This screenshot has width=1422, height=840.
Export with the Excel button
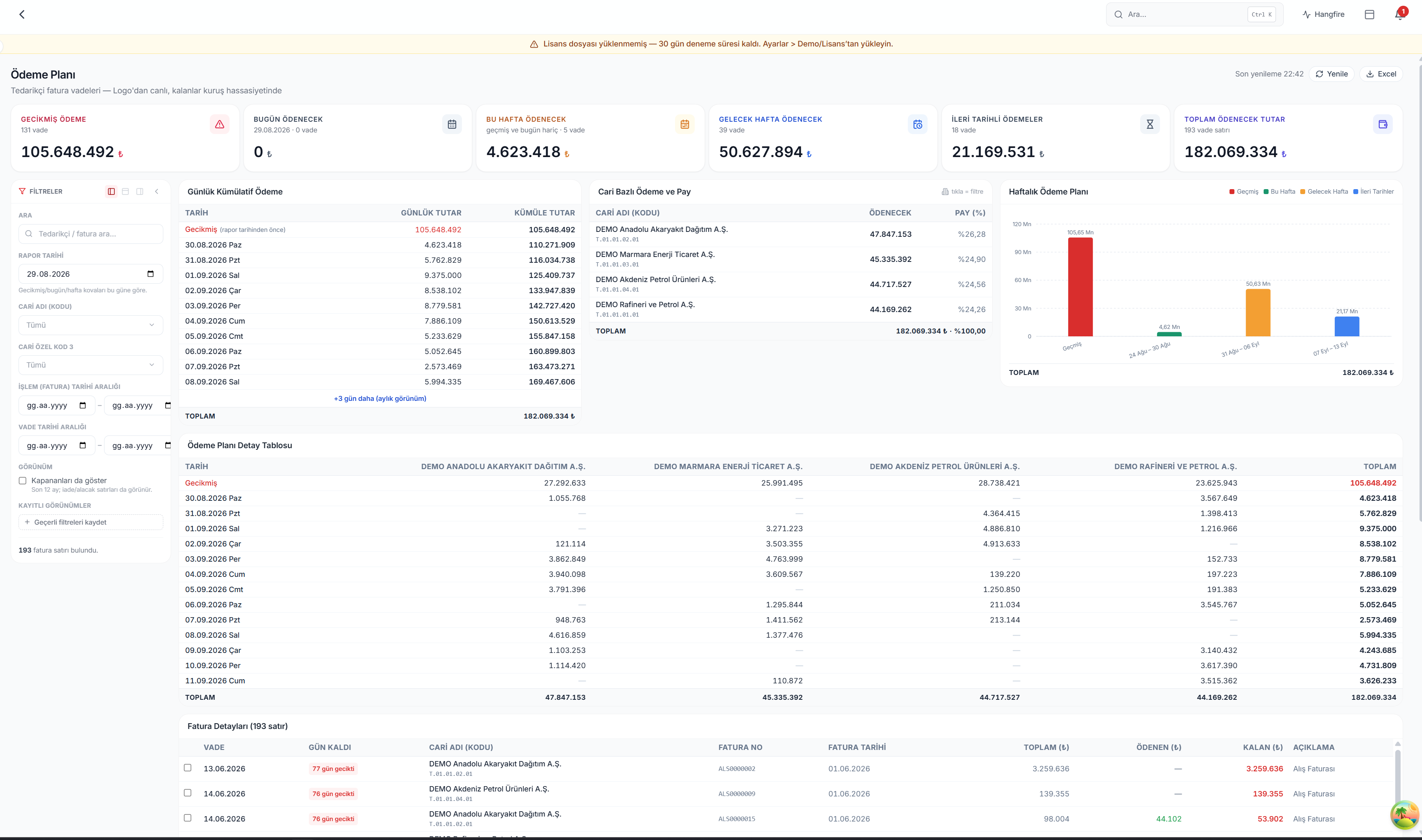(1381, 74)
